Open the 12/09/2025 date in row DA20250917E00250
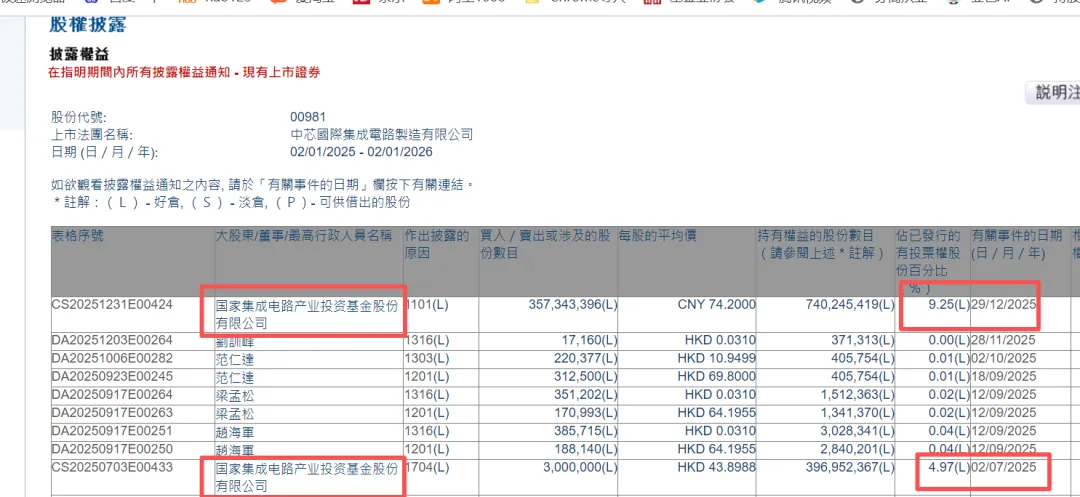The width and height of the screenshot is (1080, 497). pos(1004,450)
